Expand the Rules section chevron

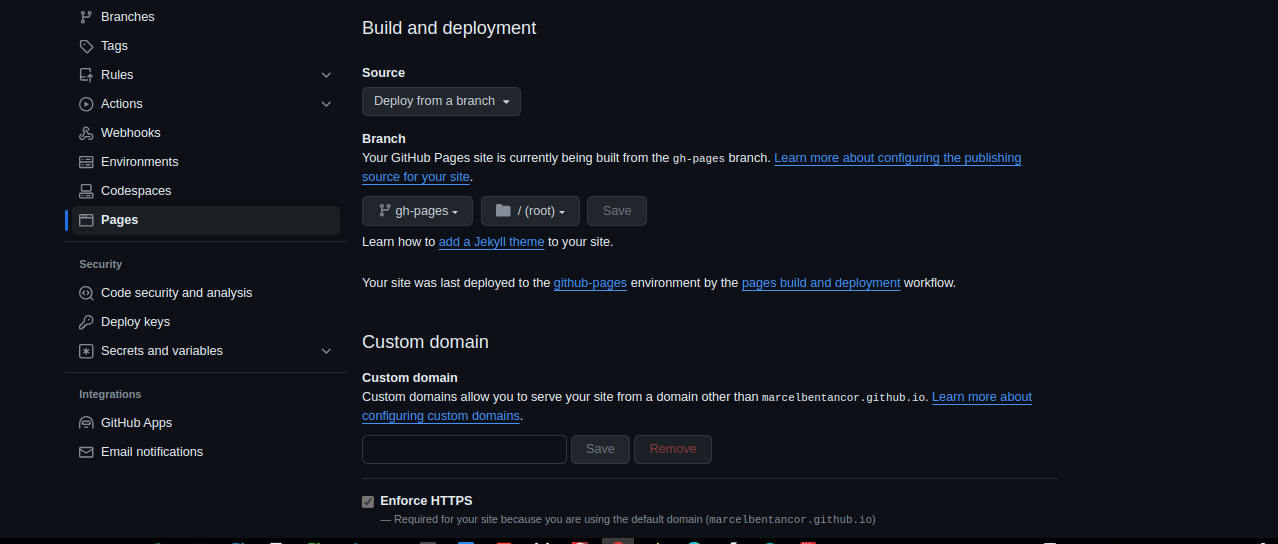coord(326,75)
